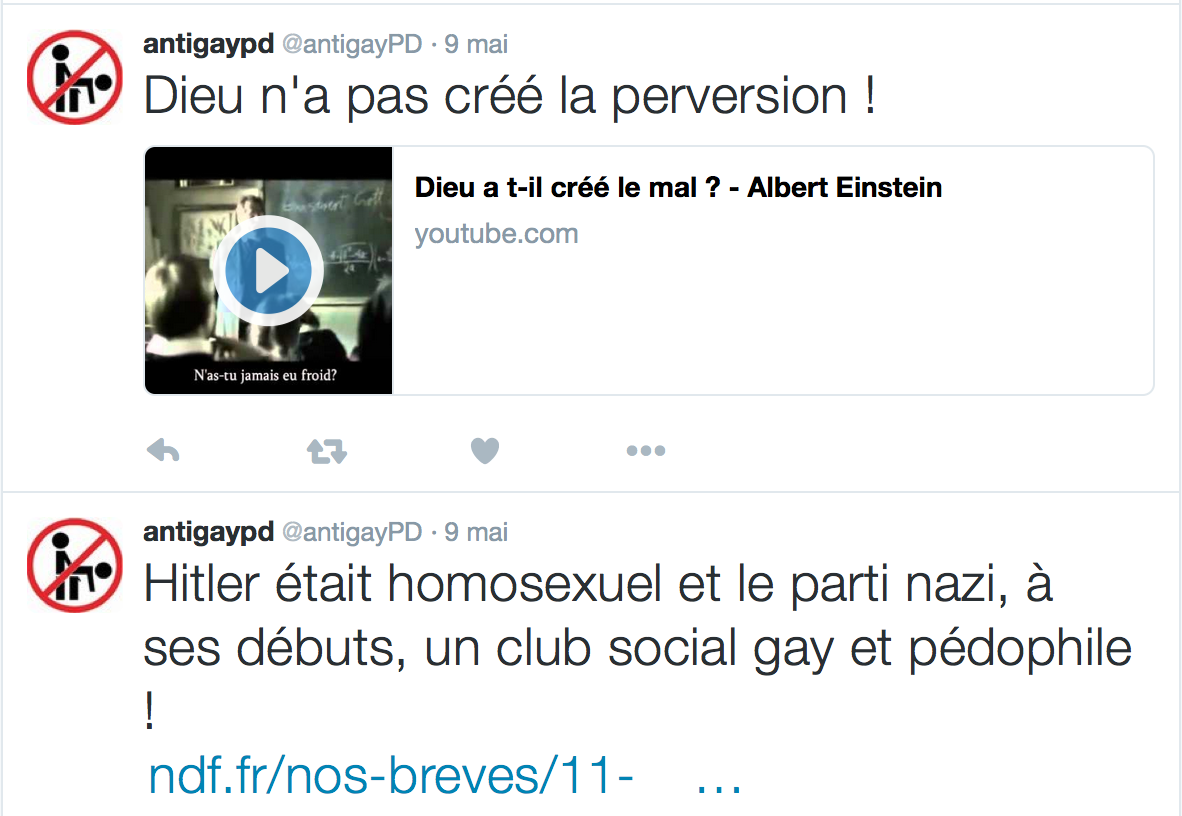Click the display name on the second tweet
Image resolution: width=1182 pixels, height=816 pixels.
point(208,532)
